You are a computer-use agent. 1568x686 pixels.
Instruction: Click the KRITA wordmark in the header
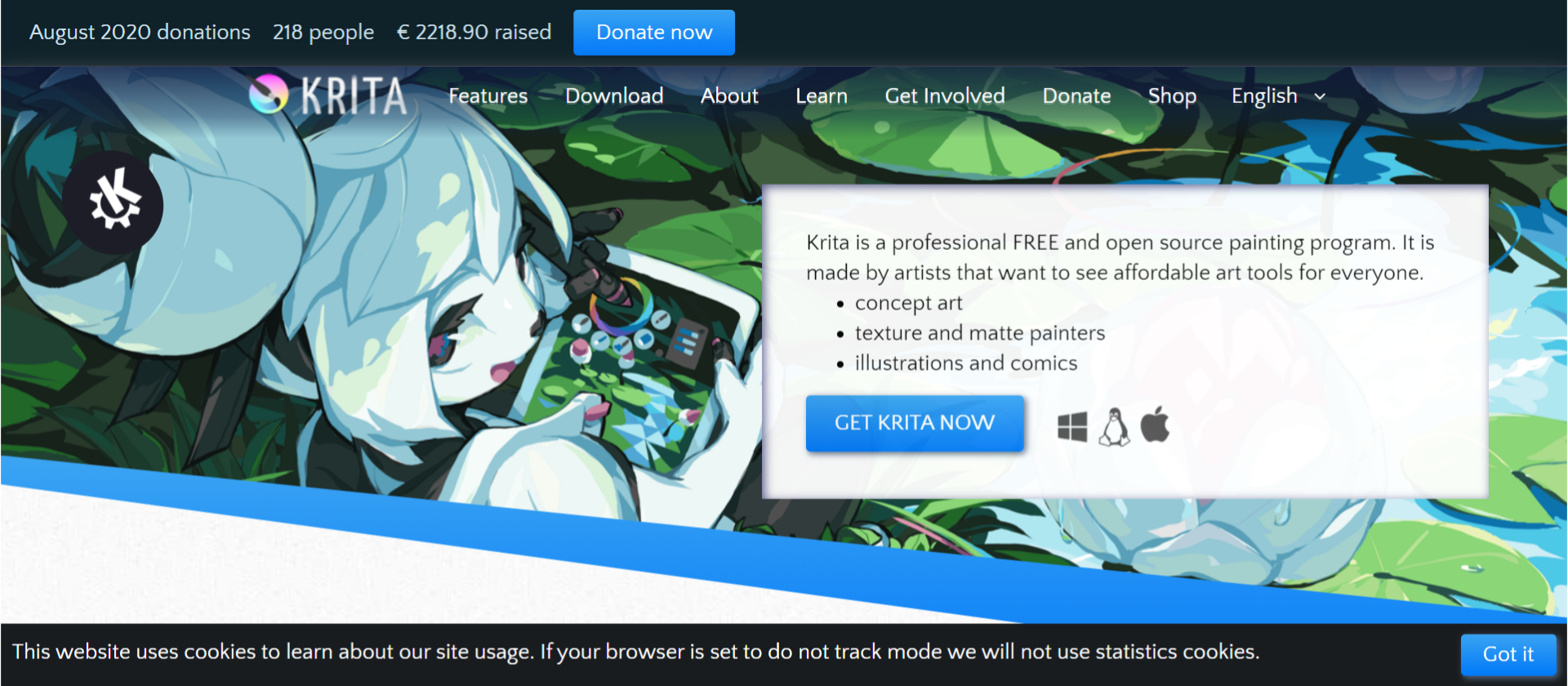354,96
